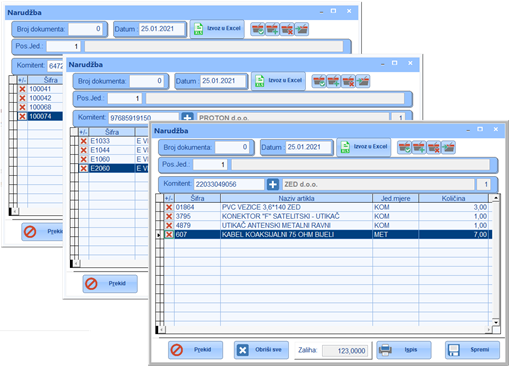
Task: Click the basket with red X icon in front window
Action: point(434,147)
